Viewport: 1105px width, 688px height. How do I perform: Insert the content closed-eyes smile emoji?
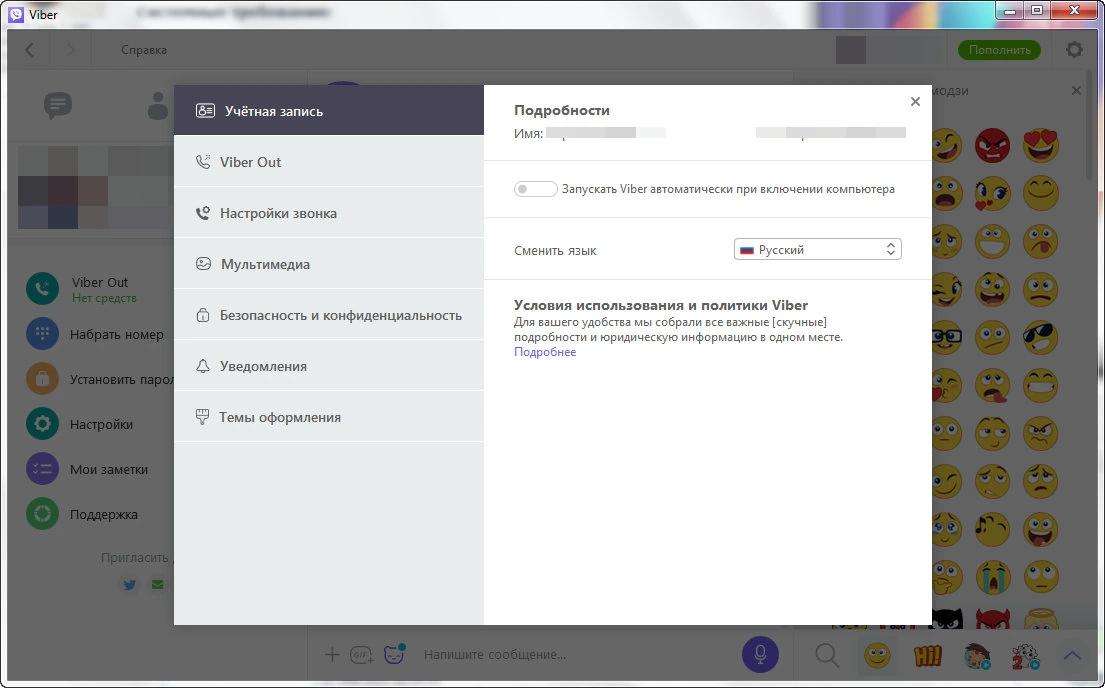click(x=1041, y=193)
